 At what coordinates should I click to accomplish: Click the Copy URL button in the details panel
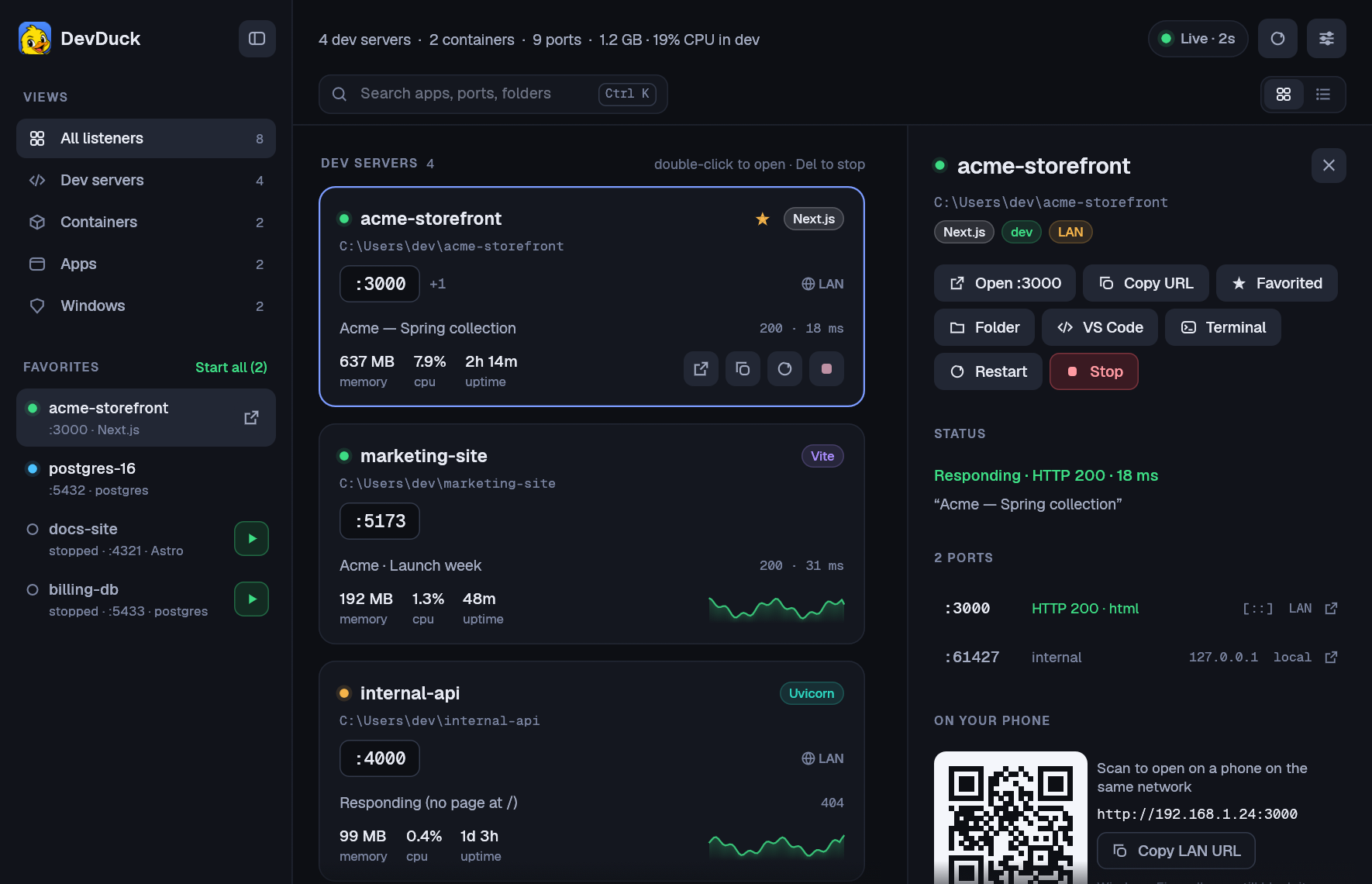pyautogui.click(x=1146, y=283)
